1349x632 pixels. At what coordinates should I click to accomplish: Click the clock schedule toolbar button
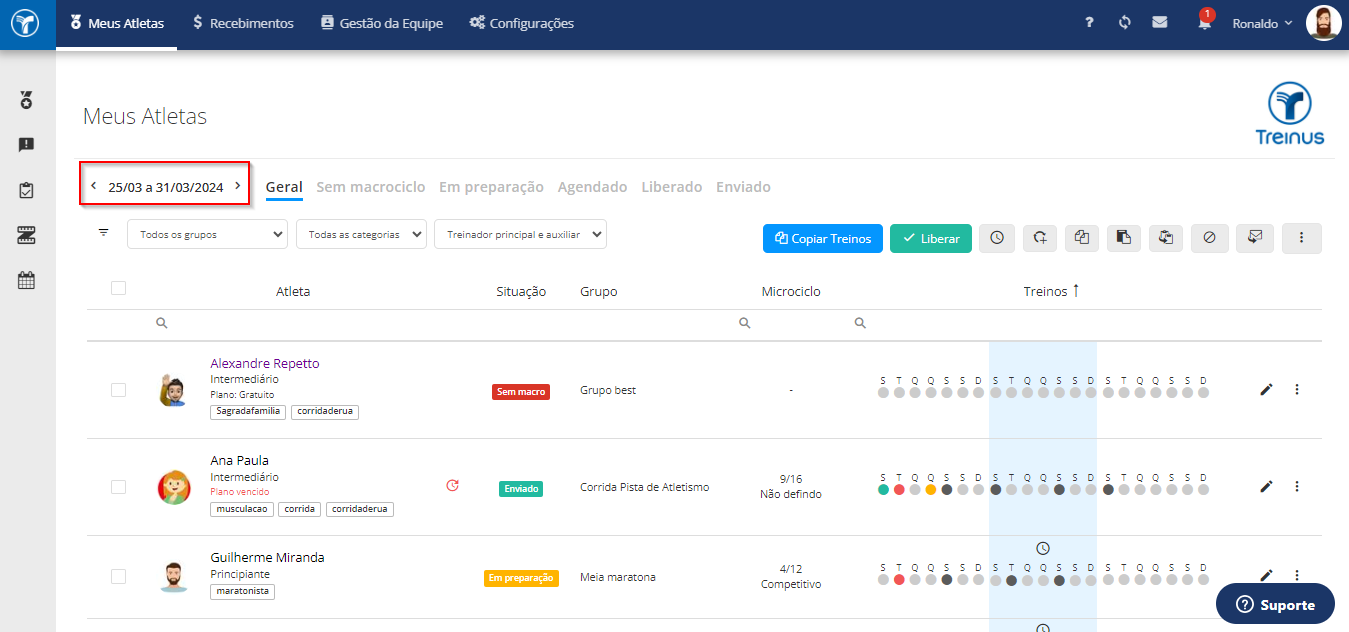[997, 238]
